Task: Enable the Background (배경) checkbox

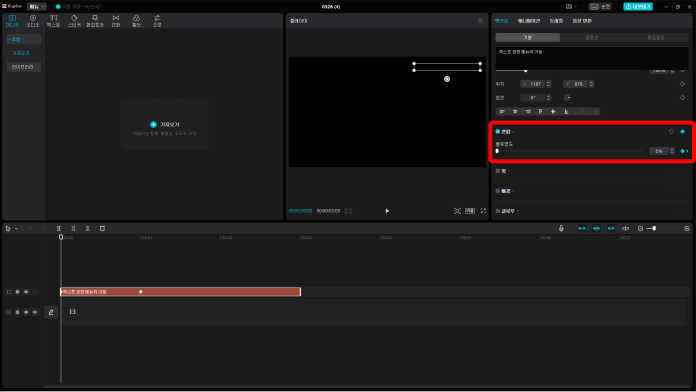Action: (x=498, y=191)
